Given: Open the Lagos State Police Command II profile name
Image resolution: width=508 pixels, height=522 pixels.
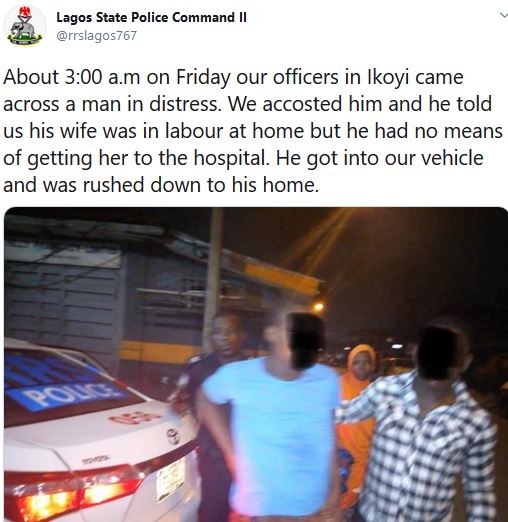Looking at the screenshot, I should (151, 17).
